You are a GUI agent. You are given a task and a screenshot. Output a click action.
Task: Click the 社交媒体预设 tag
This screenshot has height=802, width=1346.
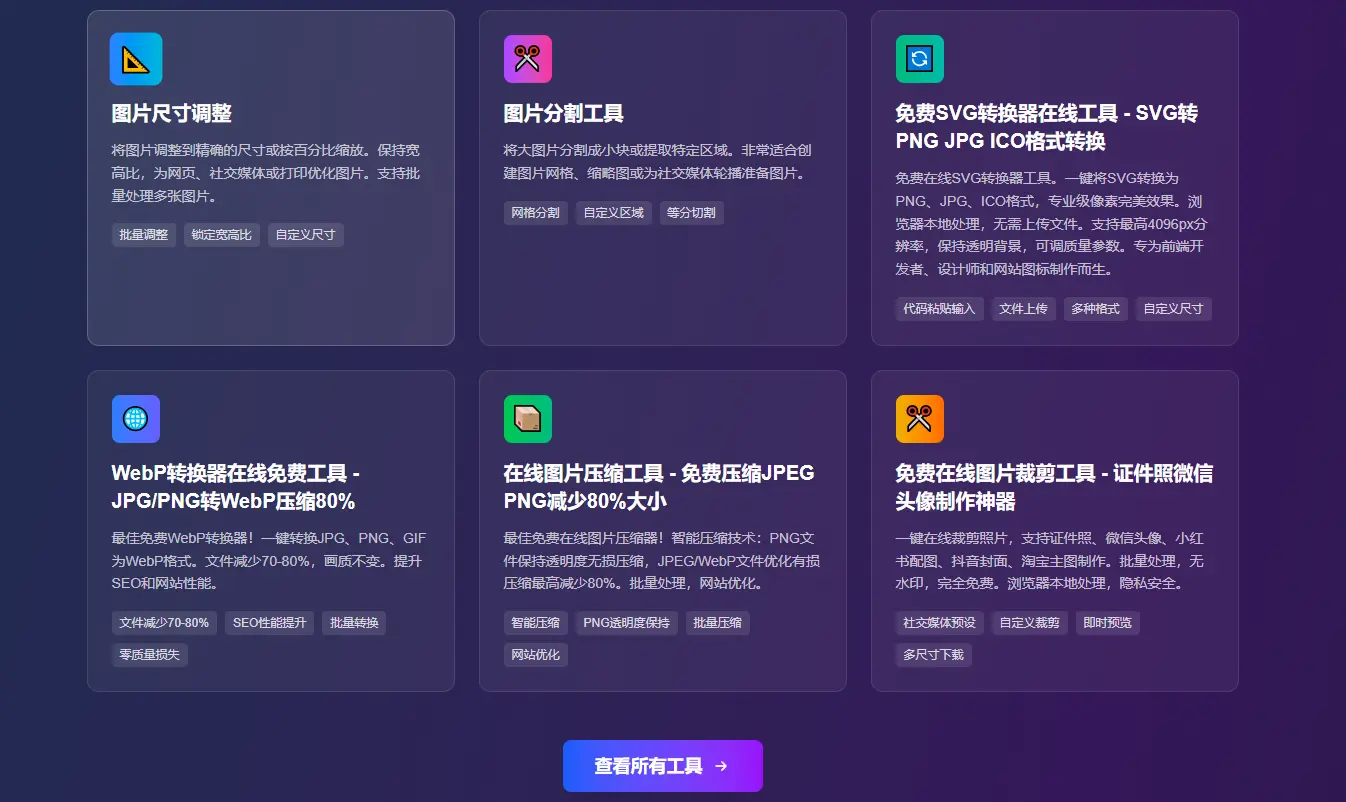939,622
